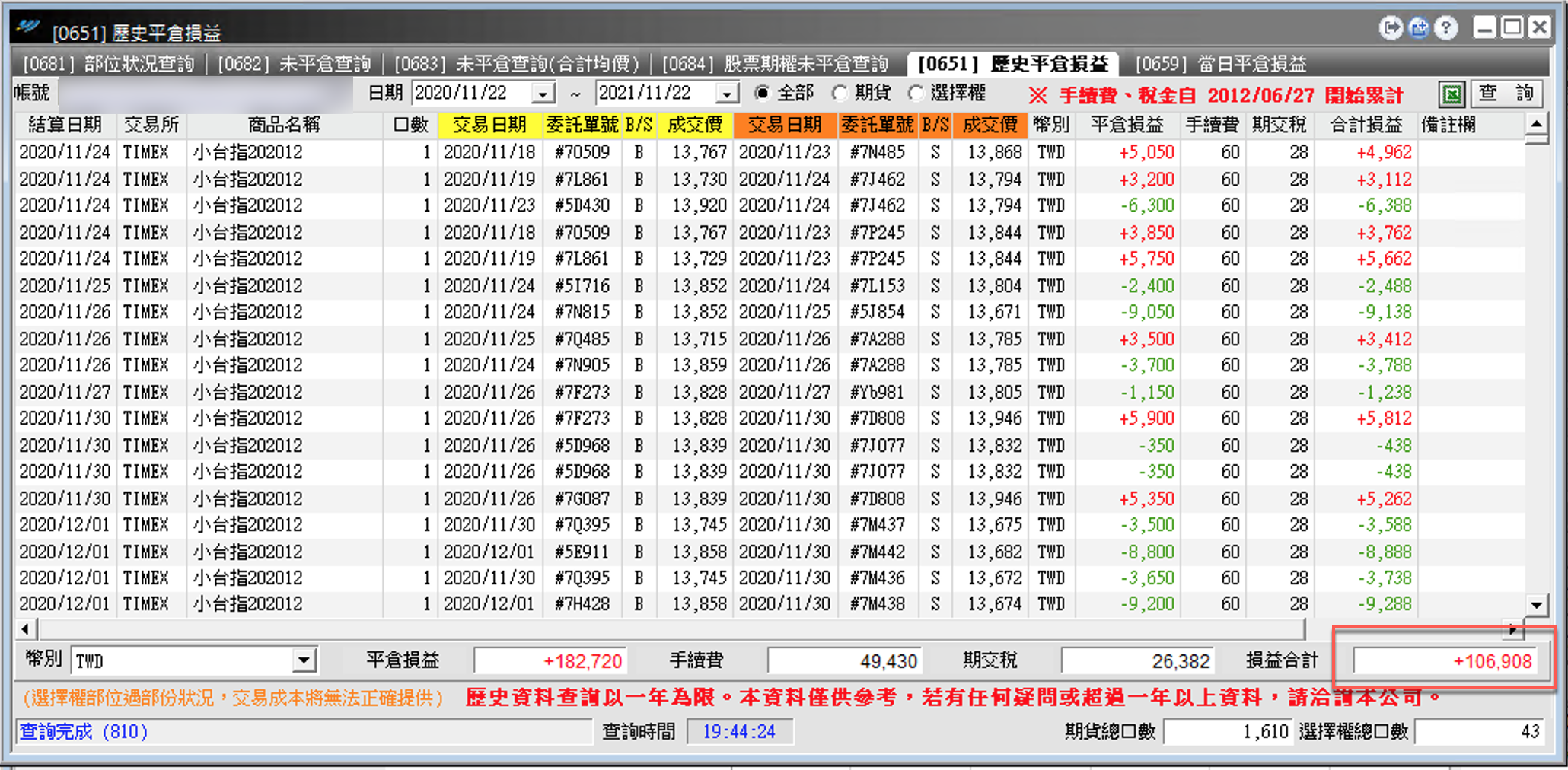The image size is (1568, 770).
Task: Click the table scroll down arrow
Action: (x=1537, y=606)
